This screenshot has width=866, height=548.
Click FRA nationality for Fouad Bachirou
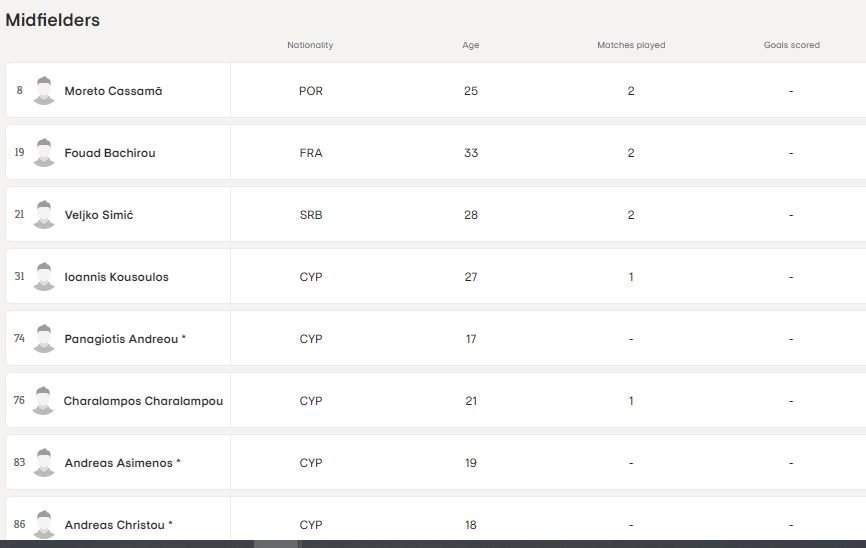click(x=310, y=153)
